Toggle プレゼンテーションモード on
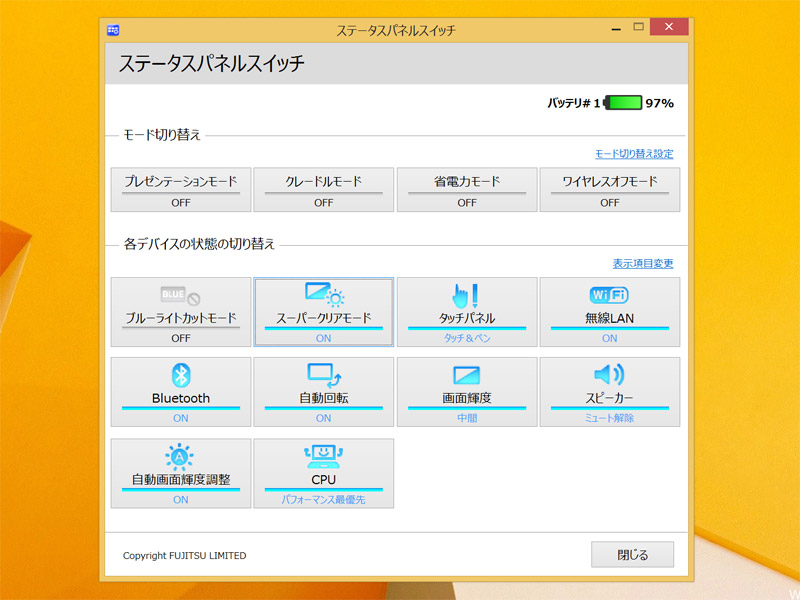800x600 pixels. click(180, 190)
